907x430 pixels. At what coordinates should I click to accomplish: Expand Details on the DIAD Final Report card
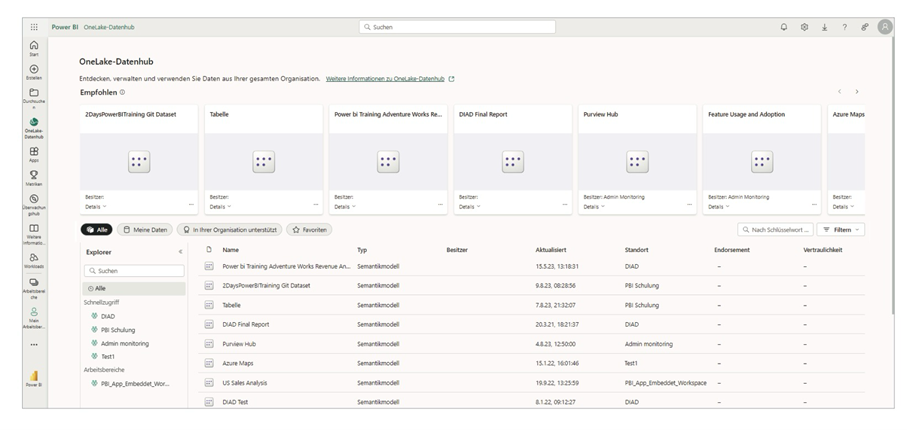[470, 207]
